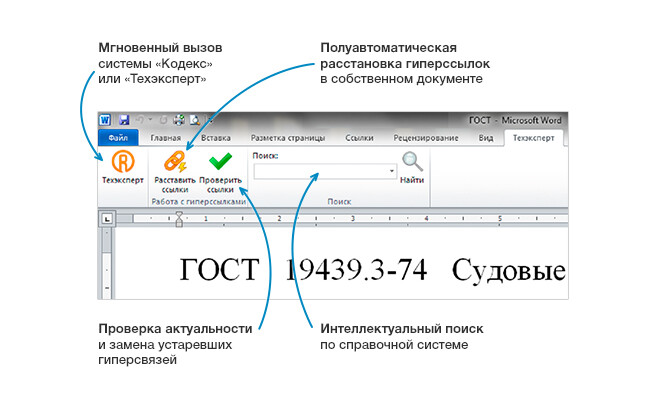648x409 pixels.
Task: Click the word ГОСТ in the document
Action: coord(219,270)
